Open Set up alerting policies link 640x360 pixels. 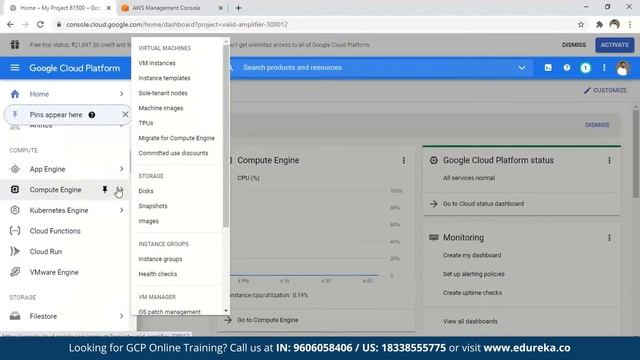pyautogui.click(x=473, y=274)
